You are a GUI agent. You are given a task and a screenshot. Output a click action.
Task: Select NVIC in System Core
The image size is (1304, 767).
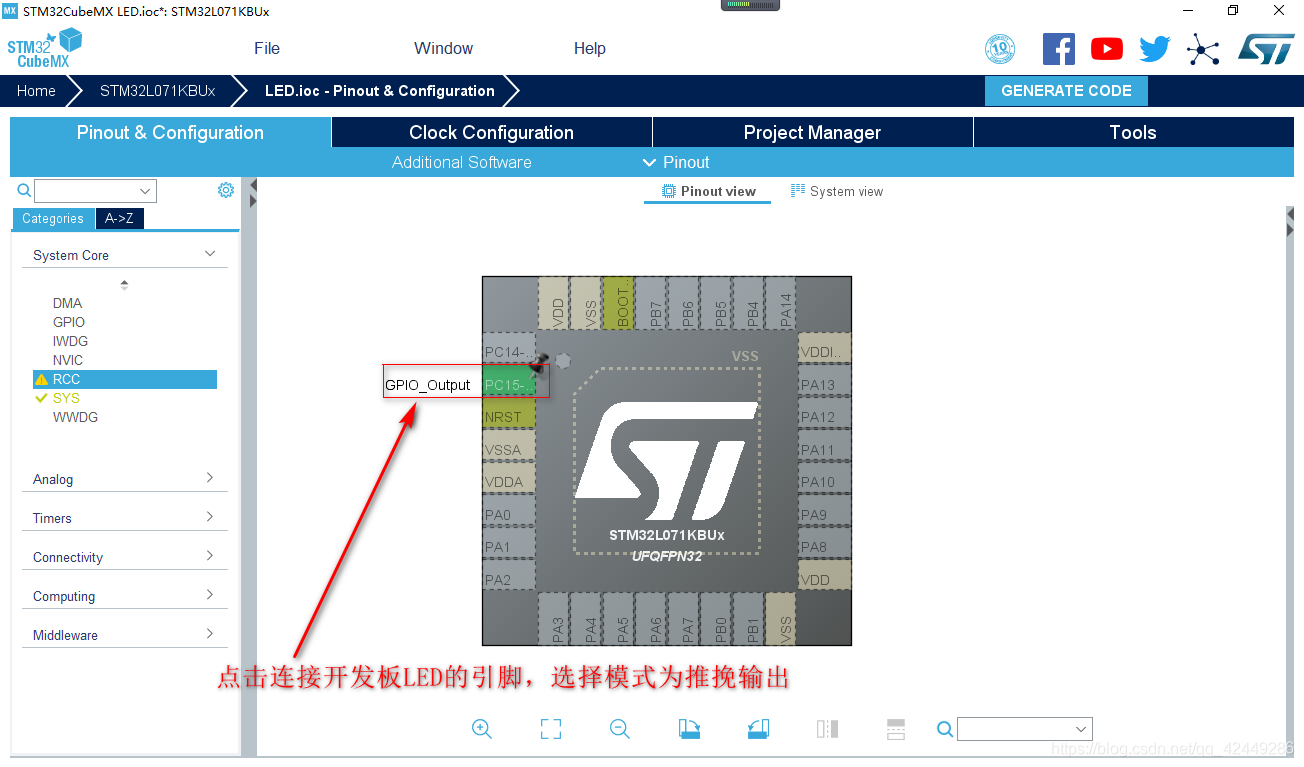click(x=68, y=360)
